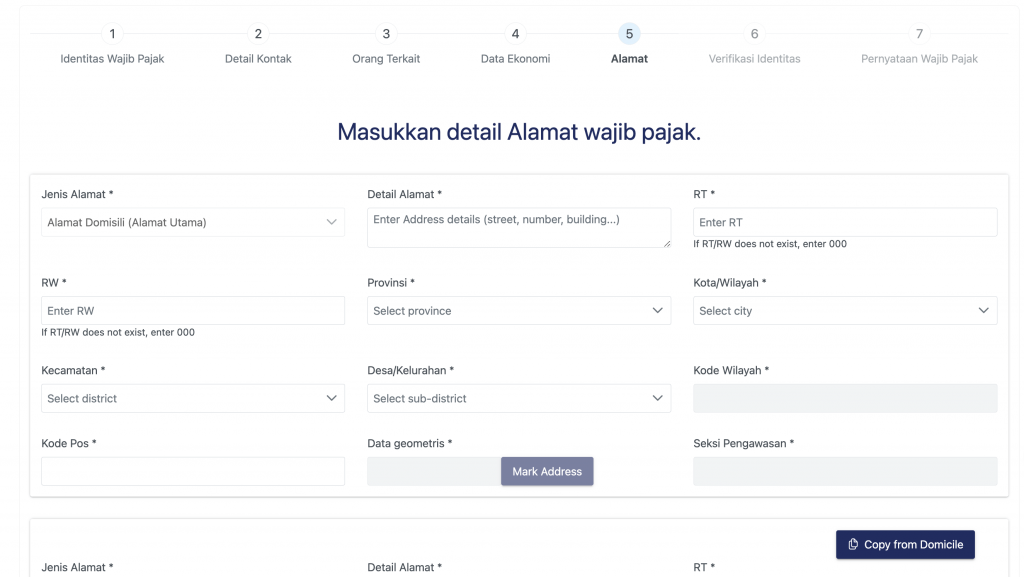The image size is (1024, 577).
Task: Click the Data geometris field
Action: coord(434,471)
